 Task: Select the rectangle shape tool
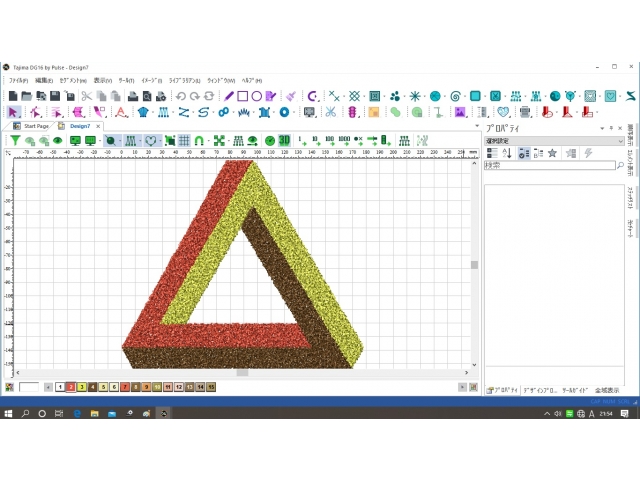pos(242,96)
